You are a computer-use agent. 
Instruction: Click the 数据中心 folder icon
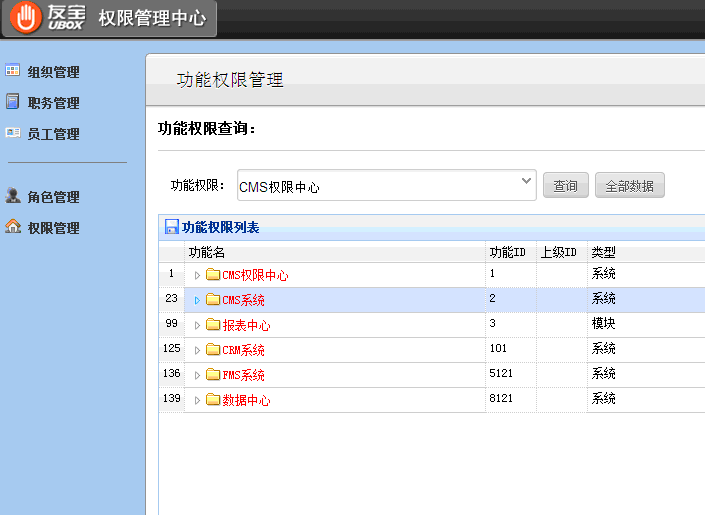click(213, 399)
